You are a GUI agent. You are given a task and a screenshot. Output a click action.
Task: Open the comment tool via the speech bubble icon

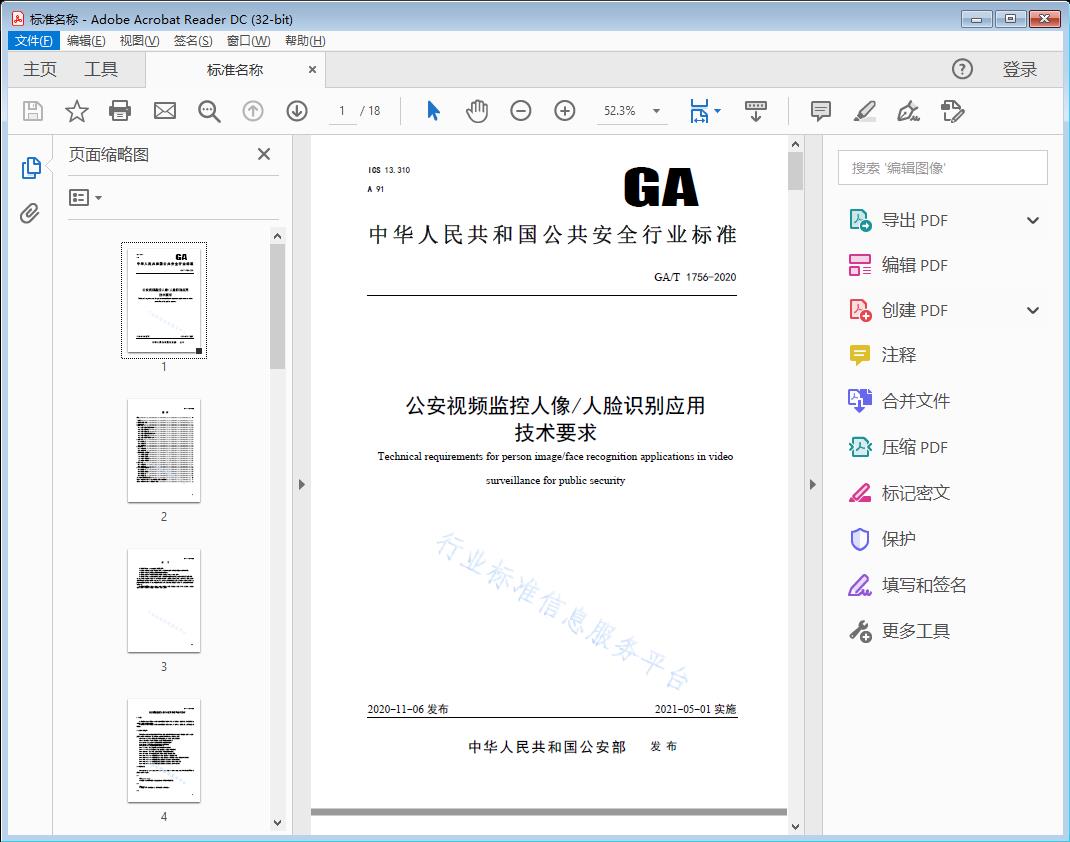[820, 111]
